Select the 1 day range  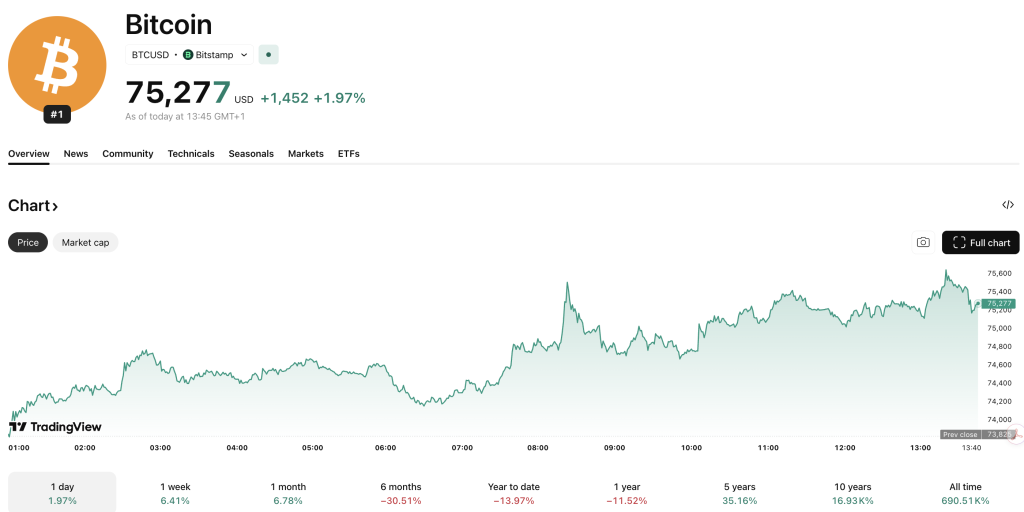62,493
